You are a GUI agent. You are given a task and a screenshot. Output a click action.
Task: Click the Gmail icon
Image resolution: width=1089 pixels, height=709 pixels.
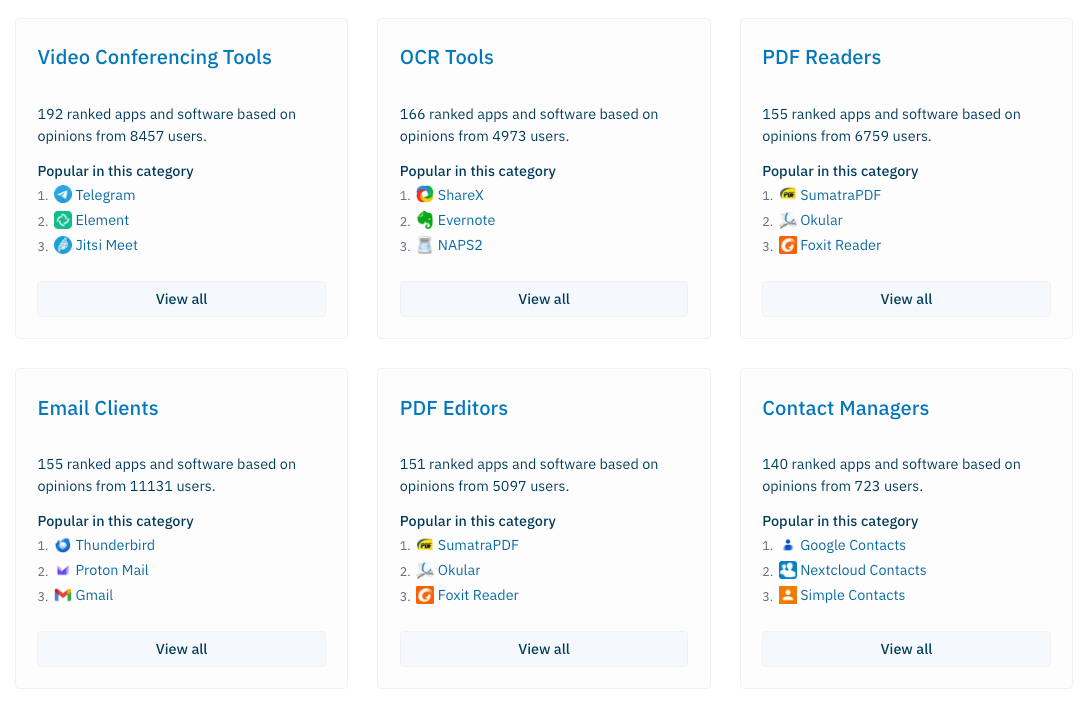click(63, 595)
